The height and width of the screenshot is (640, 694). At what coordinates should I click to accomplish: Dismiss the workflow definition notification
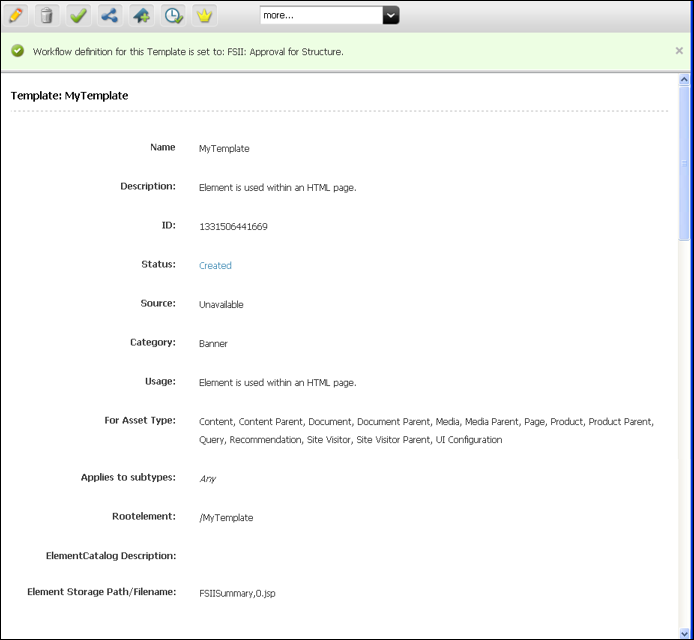coord(679,51)
